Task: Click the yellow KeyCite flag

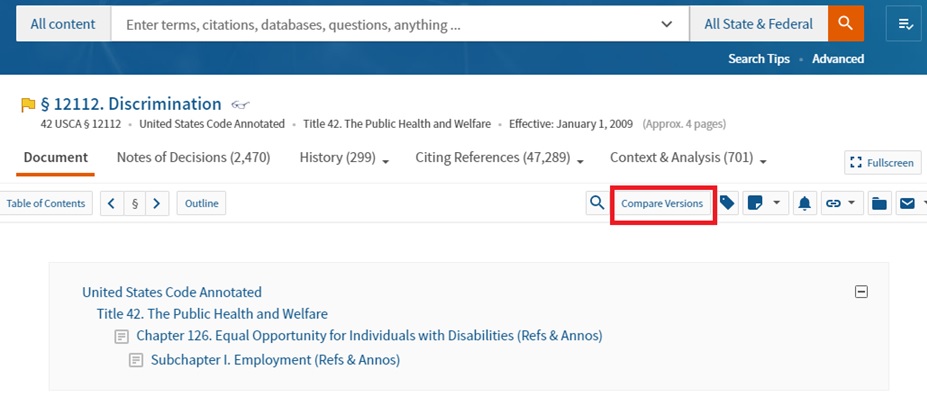Action: pos(28,104)
